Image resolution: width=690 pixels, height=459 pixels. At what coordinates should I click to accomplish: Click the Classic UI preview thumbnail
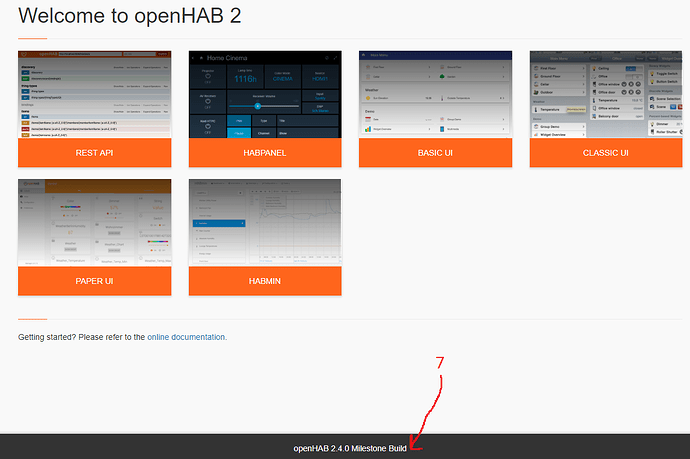pyautogui.click(x=606, y=95)
